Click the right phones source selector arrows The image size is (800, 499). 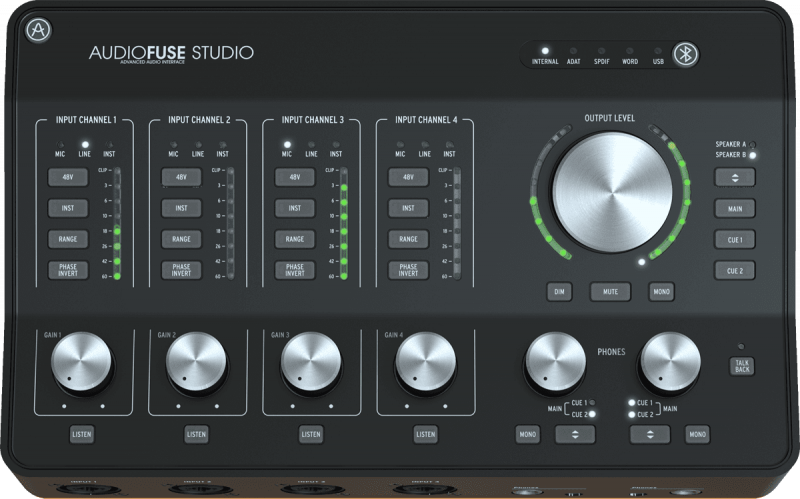click(x=650, y=434)
